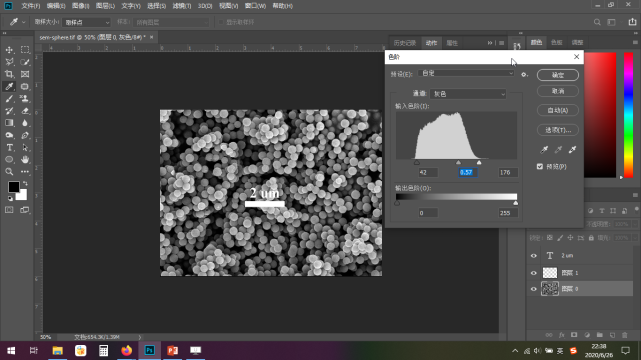Open the history panel flyout menu
The image size is (641, 360).
tap(502, 43)
